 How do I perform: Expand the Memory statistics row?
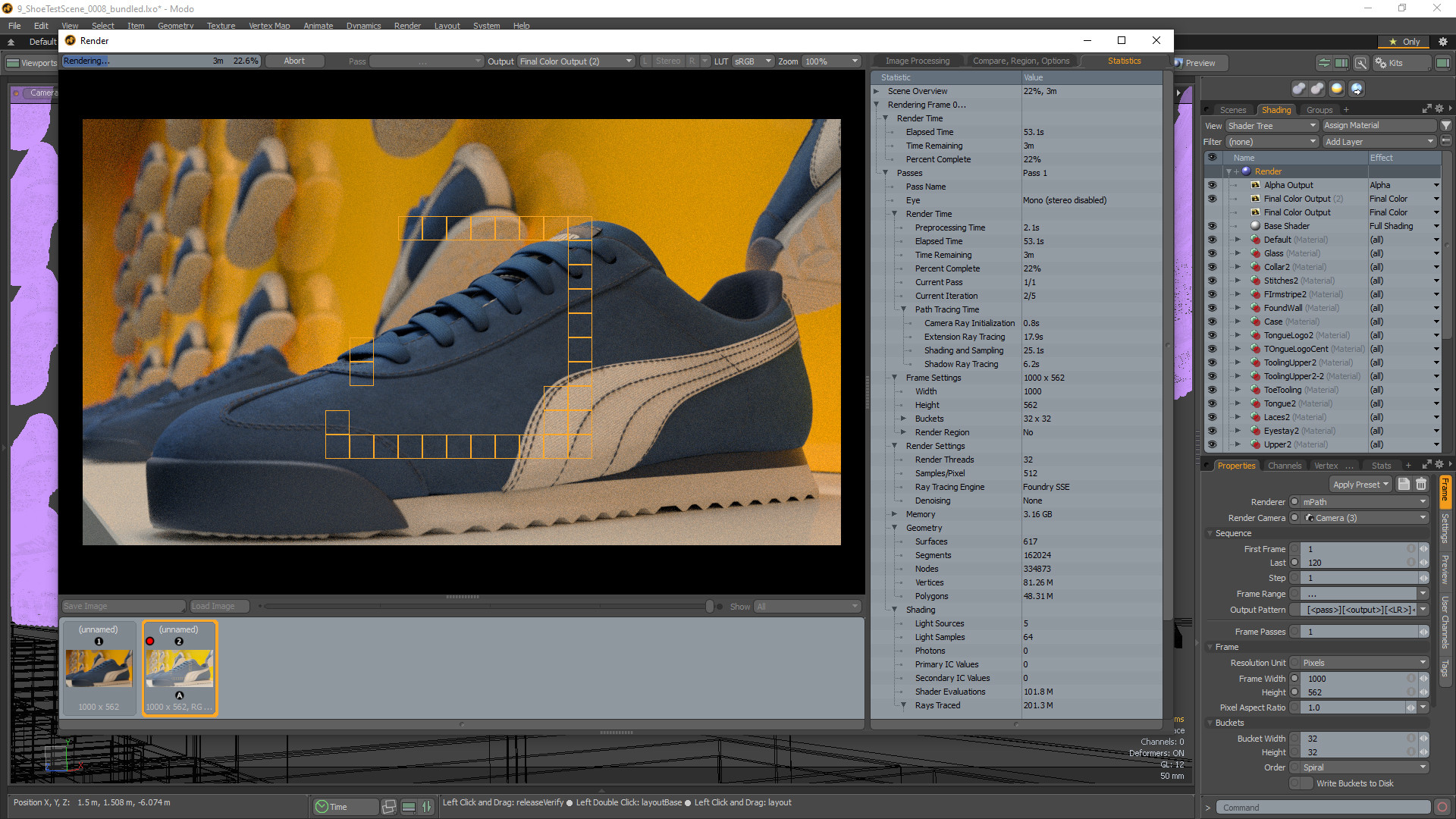[x=895, y=514]
